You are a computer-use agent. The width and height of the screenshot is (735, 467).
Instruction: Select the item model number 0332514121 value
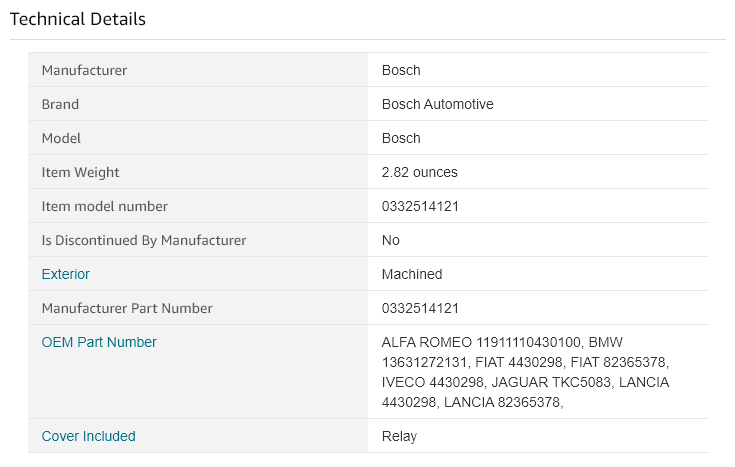[420, 206]
